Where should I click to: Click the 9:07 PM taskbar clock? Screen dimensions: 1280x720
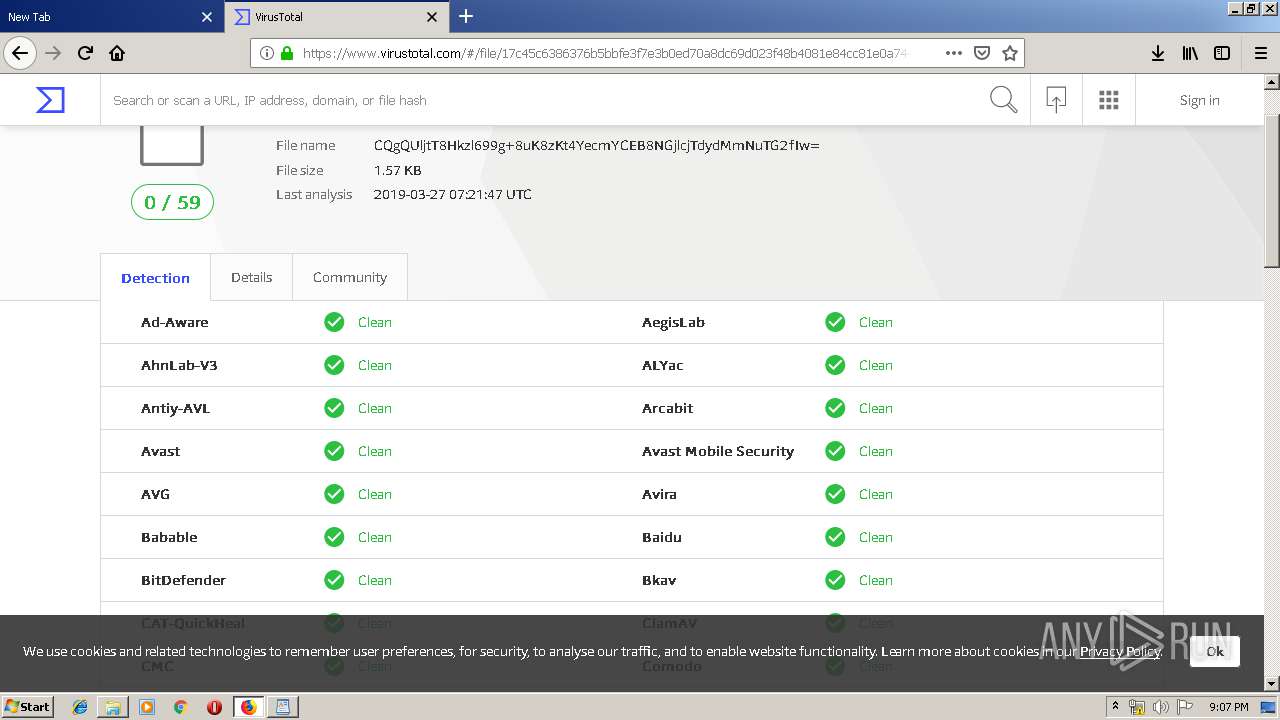(1229, 707)
